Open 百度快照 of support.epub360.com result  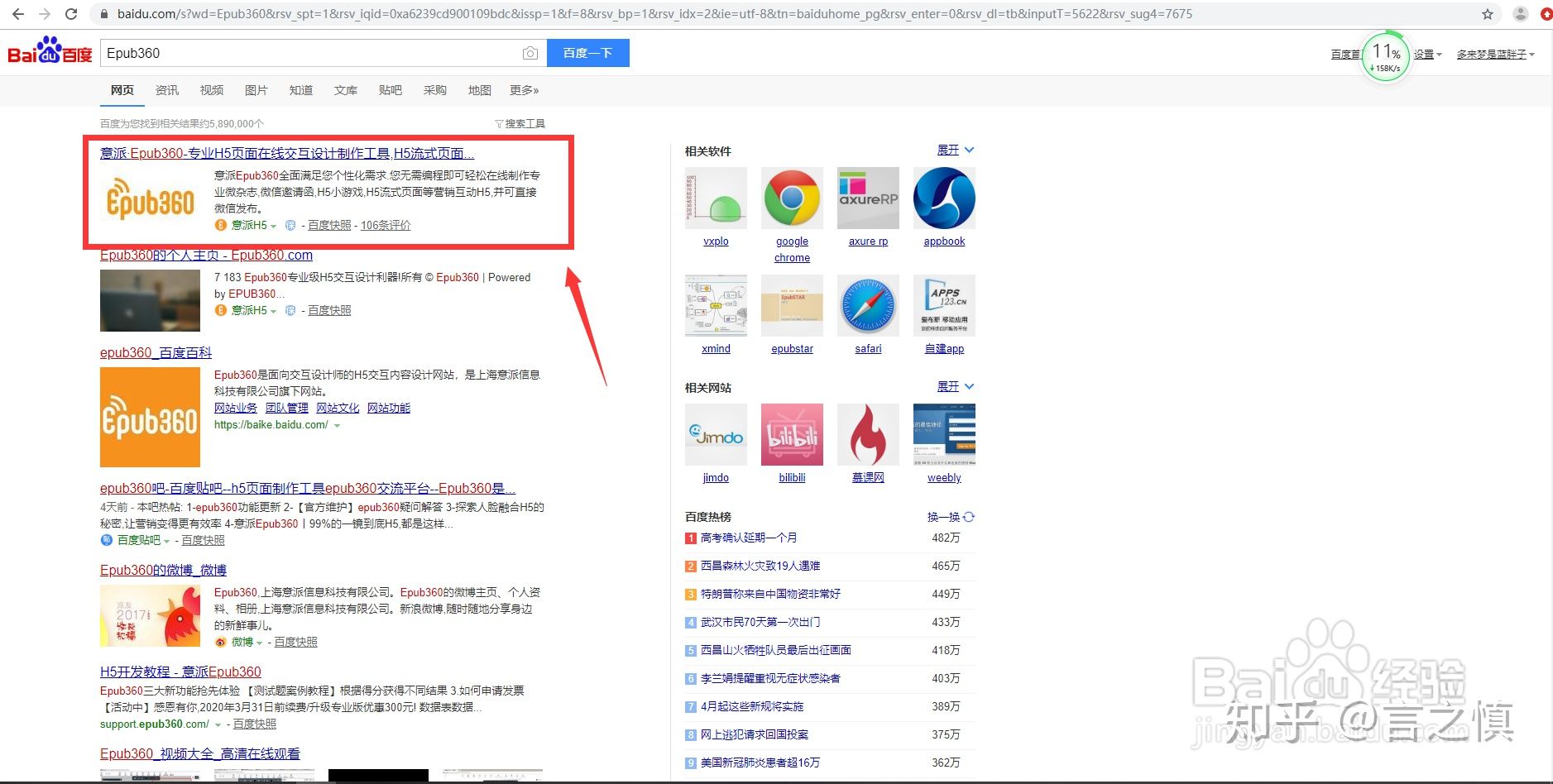click(x=255, y=724)
